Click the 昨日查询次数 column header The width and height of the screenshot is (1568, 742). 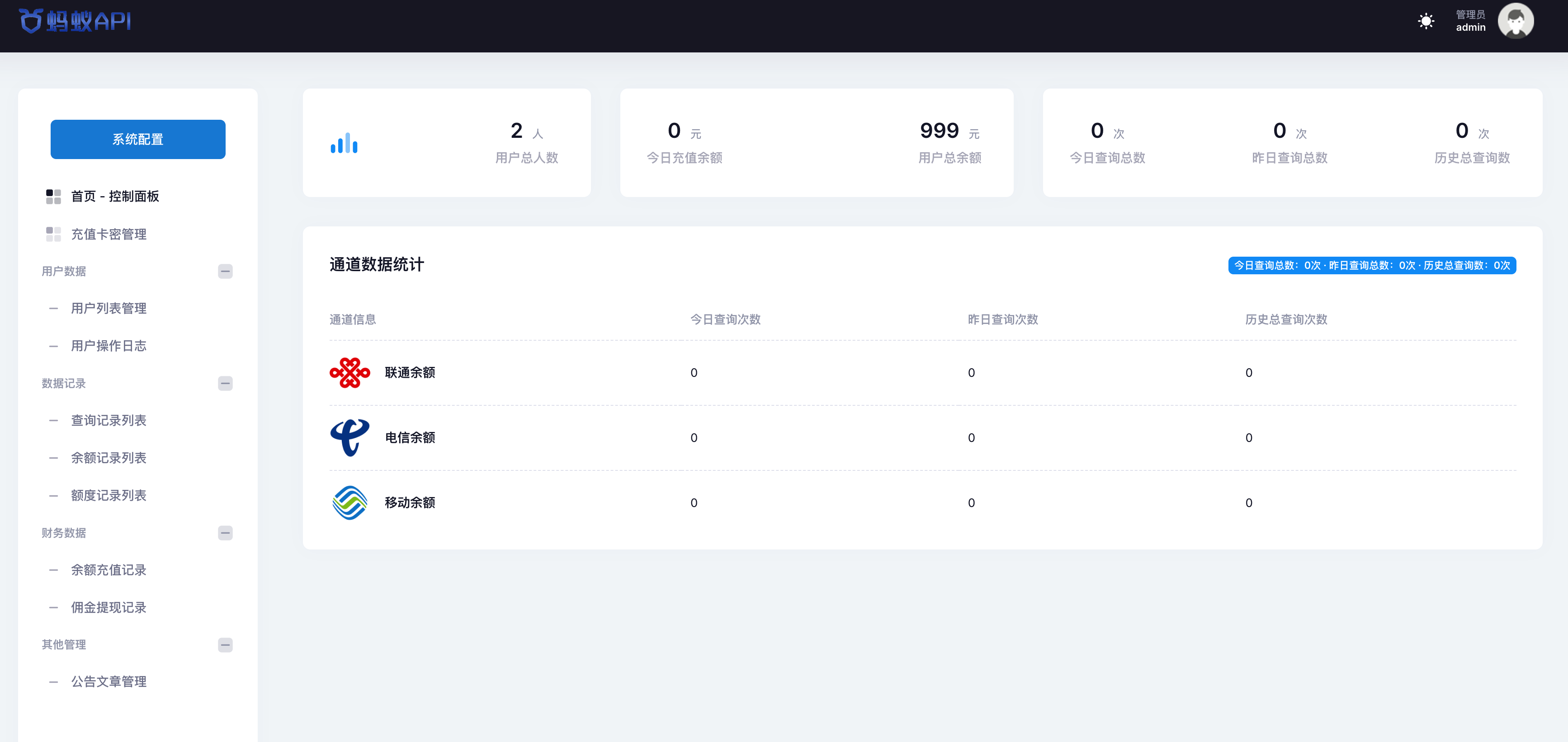[1002, 320]
